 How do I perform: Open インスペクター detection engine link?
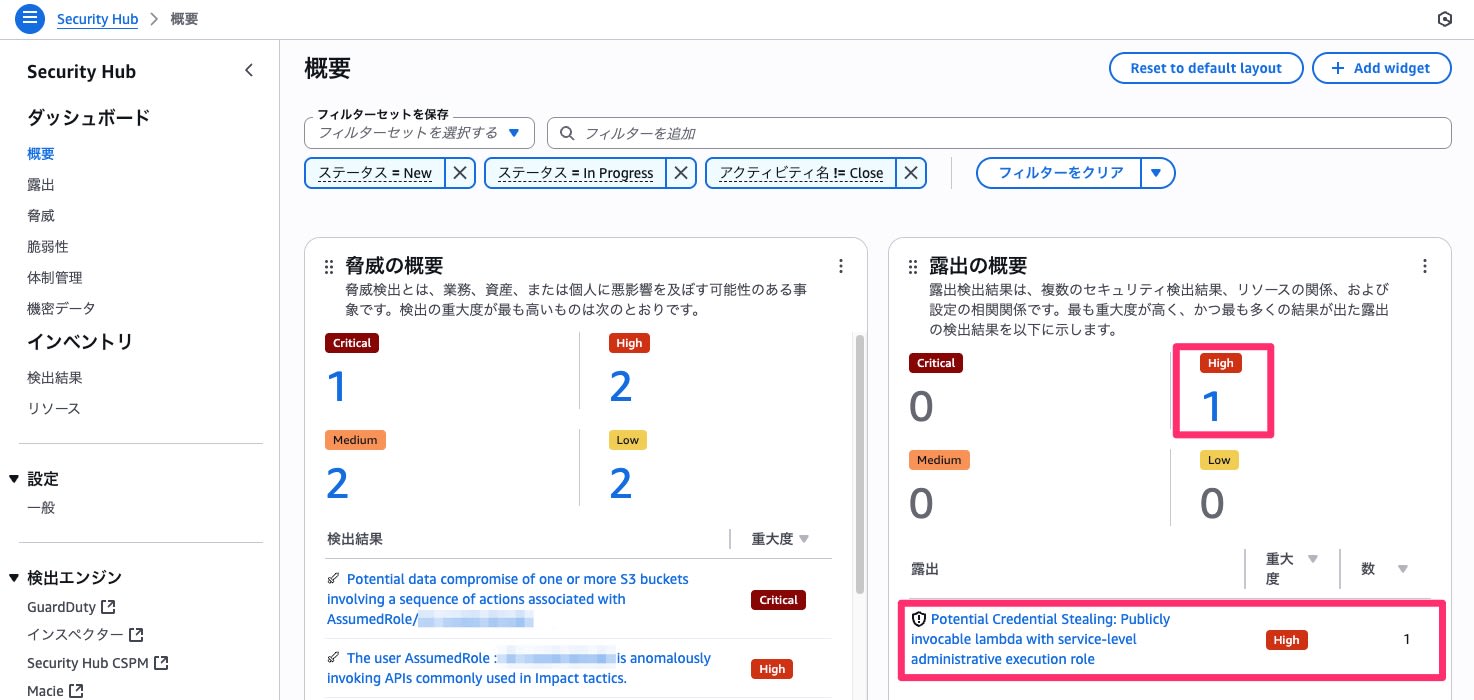(75, 635)
